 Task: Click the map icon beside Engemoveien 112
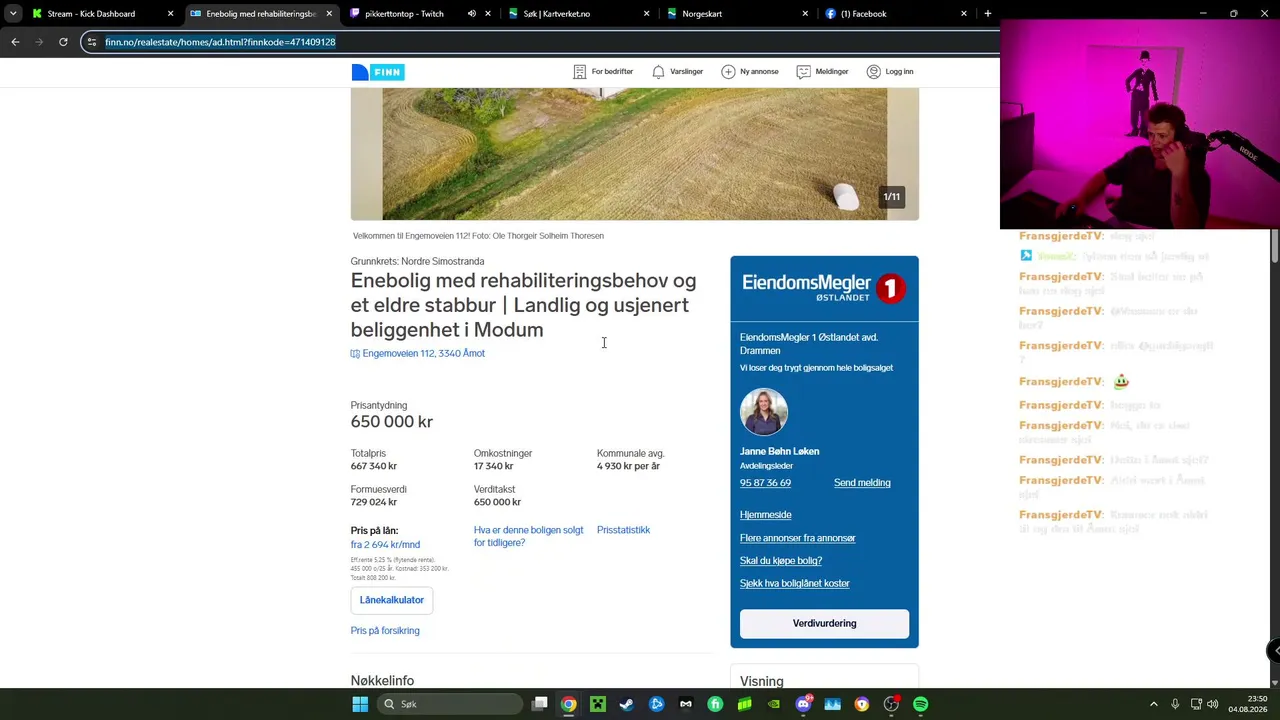click(x=355, y=354)
